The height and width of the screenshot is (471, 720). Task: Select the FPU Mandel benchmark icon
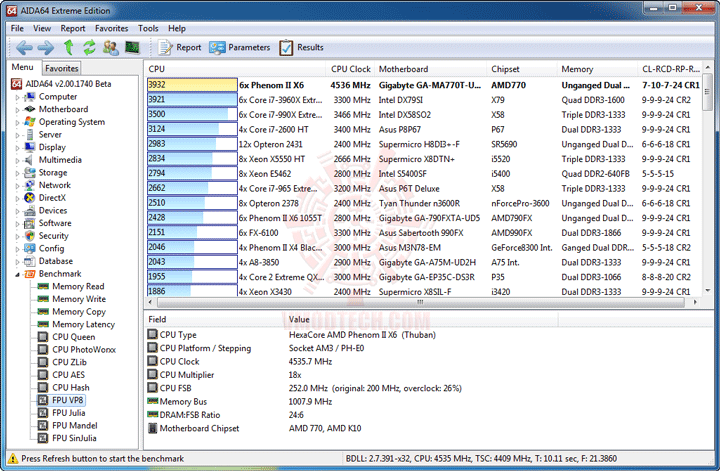[x=43, y=426]
